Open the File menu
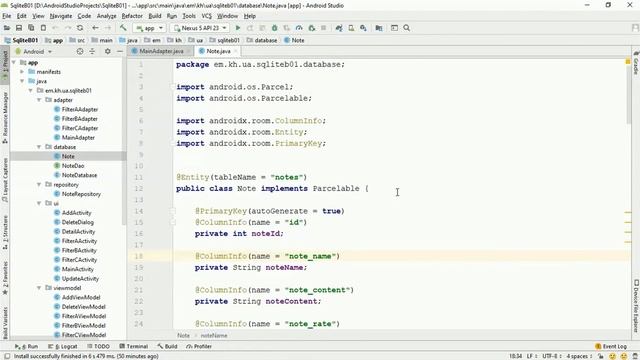Image resolution: width=640 pixels, height=360 pixels. (7, 16)
